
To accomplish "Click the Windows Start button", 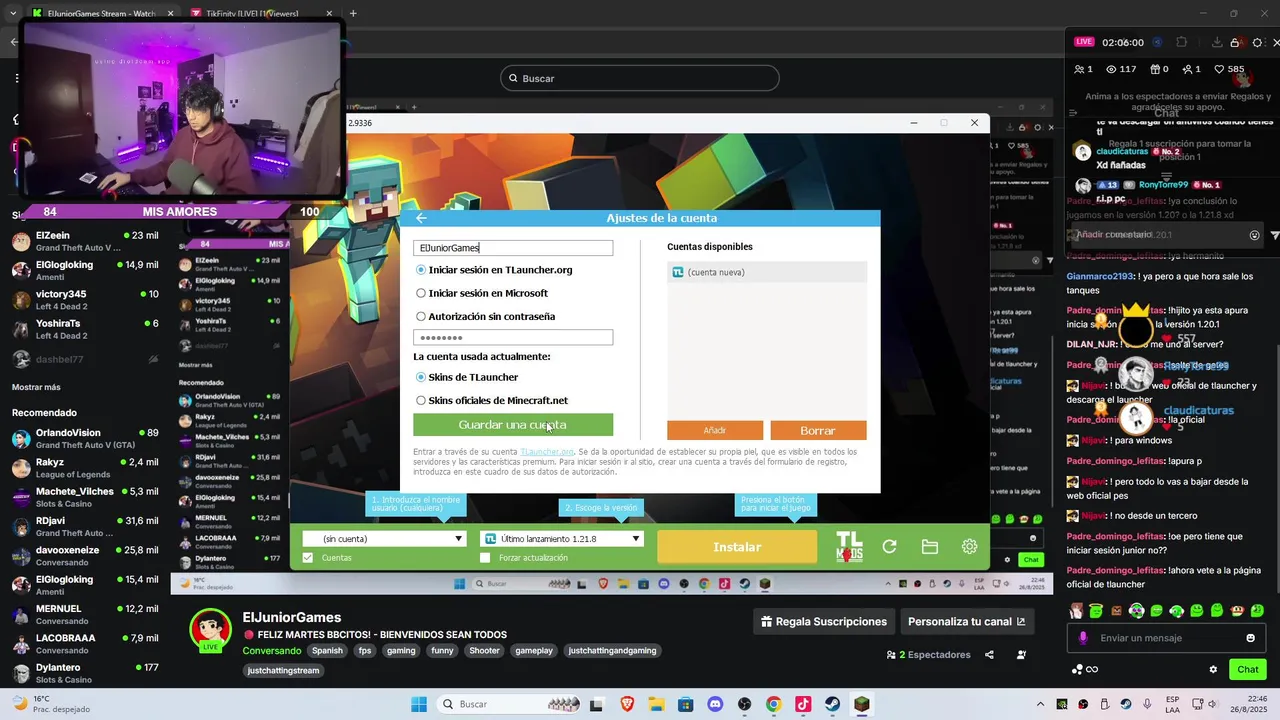I will pos(419,704).
